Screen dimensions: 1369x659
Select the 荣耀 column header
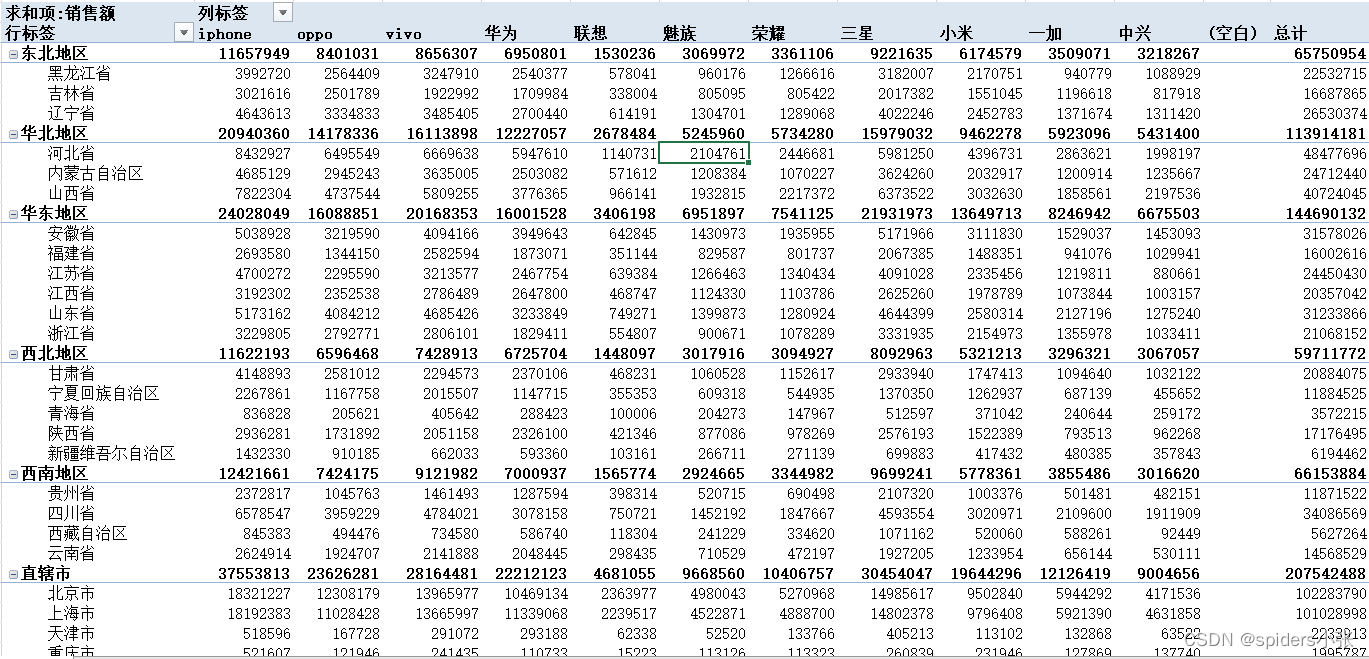pyautogui.click(x=768, y=33)
